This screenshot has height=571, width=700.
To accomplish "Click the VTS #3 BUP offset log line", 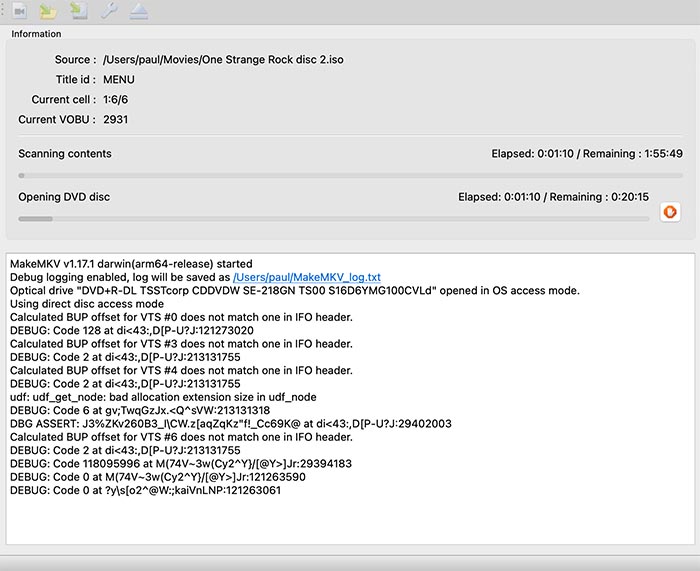I will (x=181, y=344).
